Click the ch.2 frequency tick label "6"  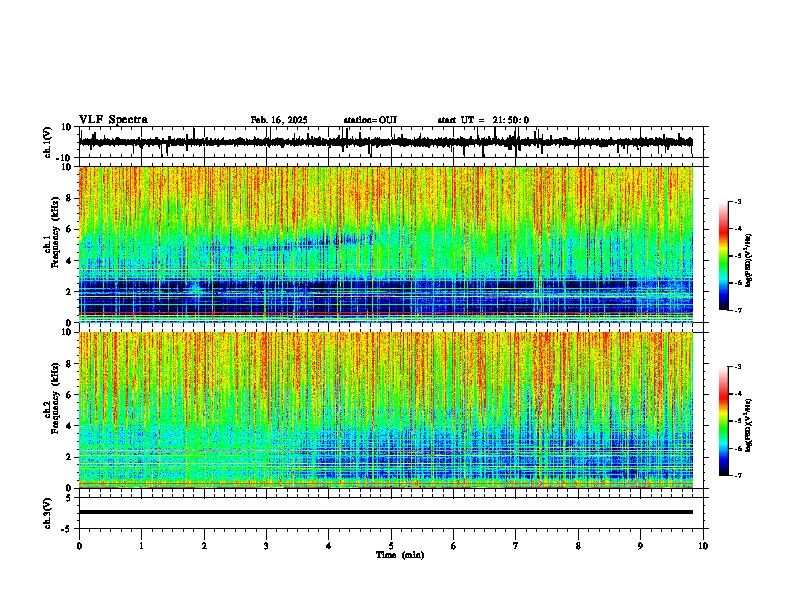pyautogui.click(x=69, y=395)
